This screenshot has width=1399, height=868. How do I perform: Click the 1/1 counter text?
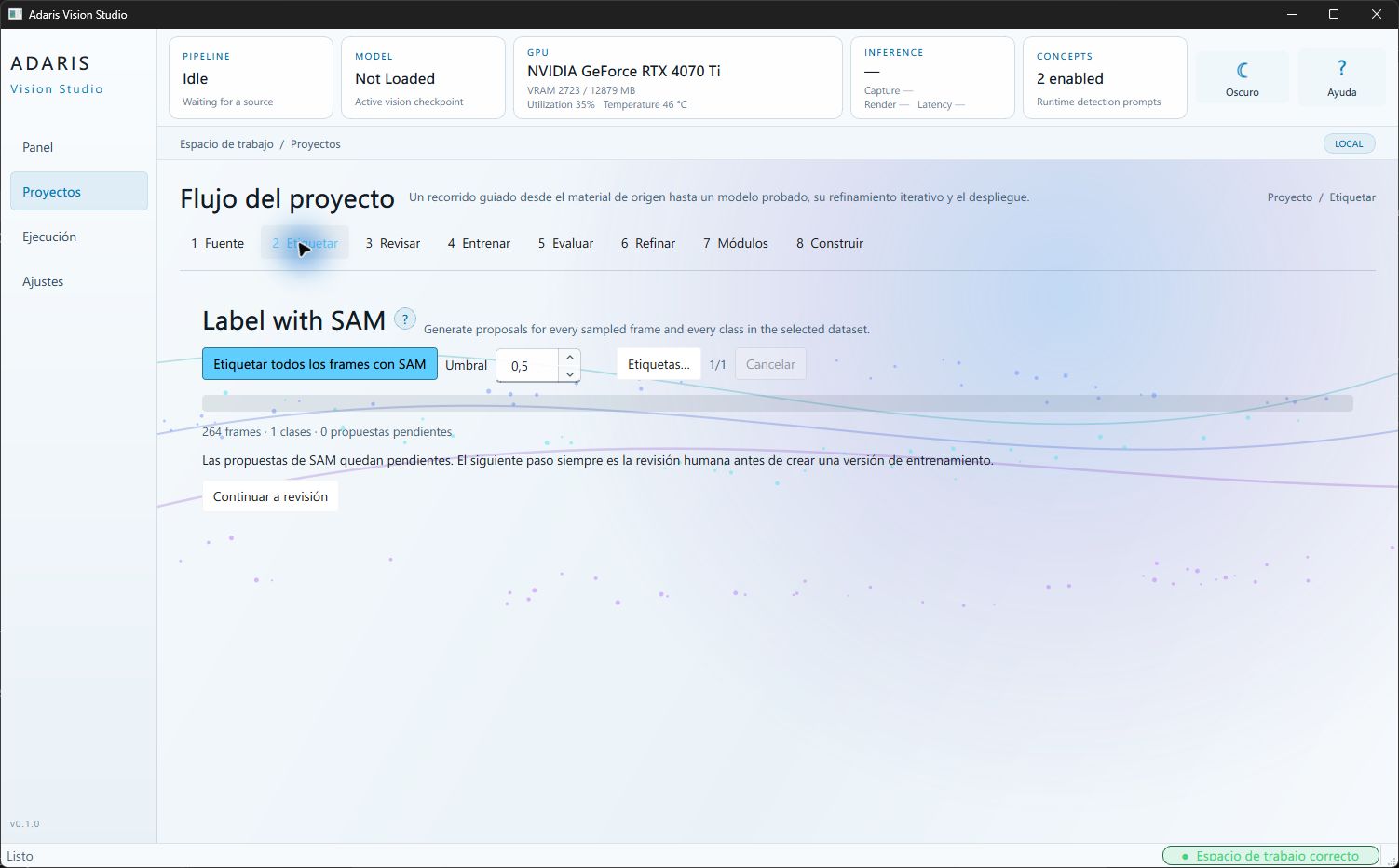(x=717, y=365)
